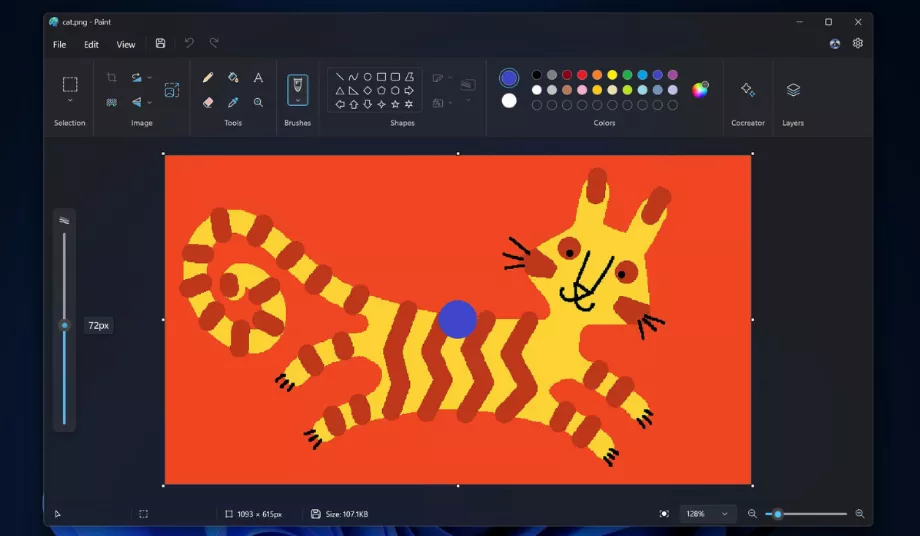The width and height of the screenshot is (920, 536).
Task: Pick the red color swatch
Action: (x=582, y=74)
